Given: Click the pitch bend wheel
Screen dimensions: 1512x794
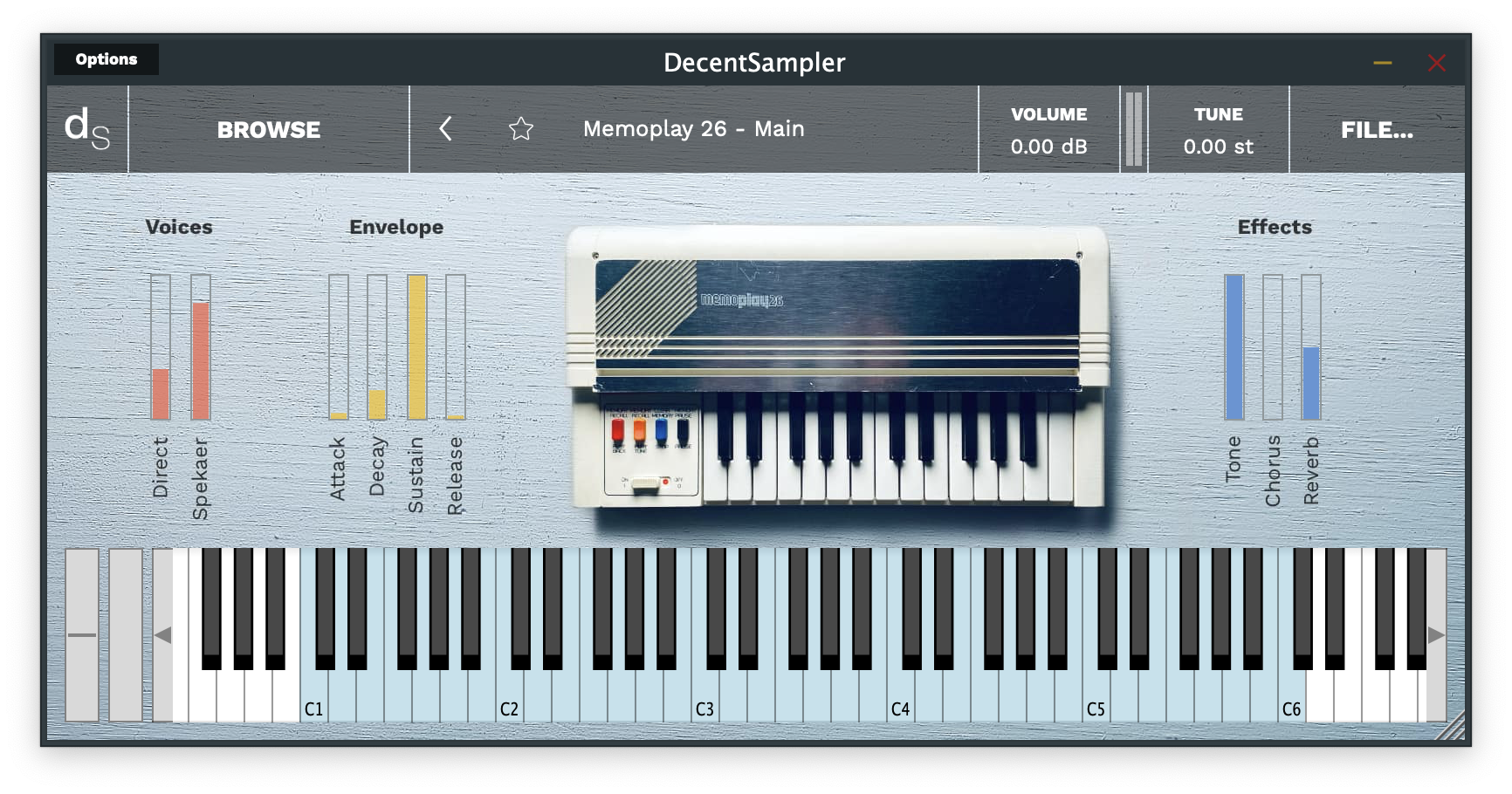Looking at the screenshot, I should coord(82,634).
